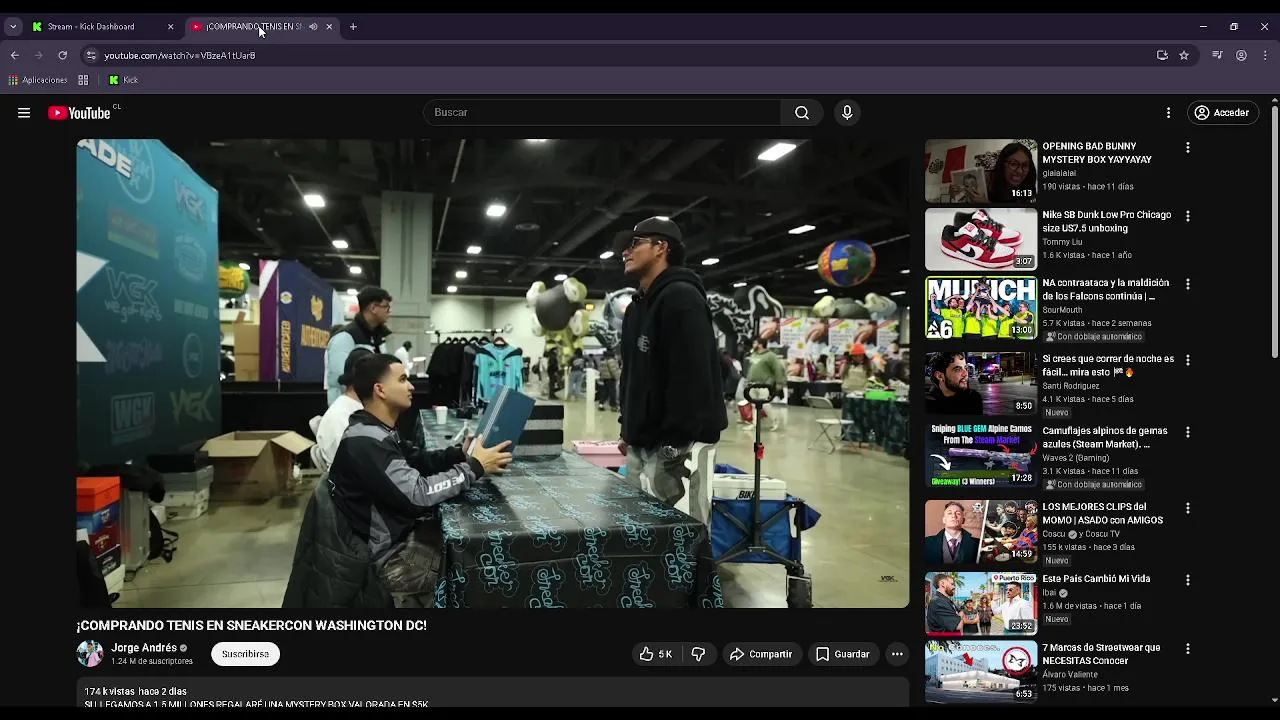Open the tab search dropdown arrow
Screen dimensions: 1280x720
tap(13, 27)
